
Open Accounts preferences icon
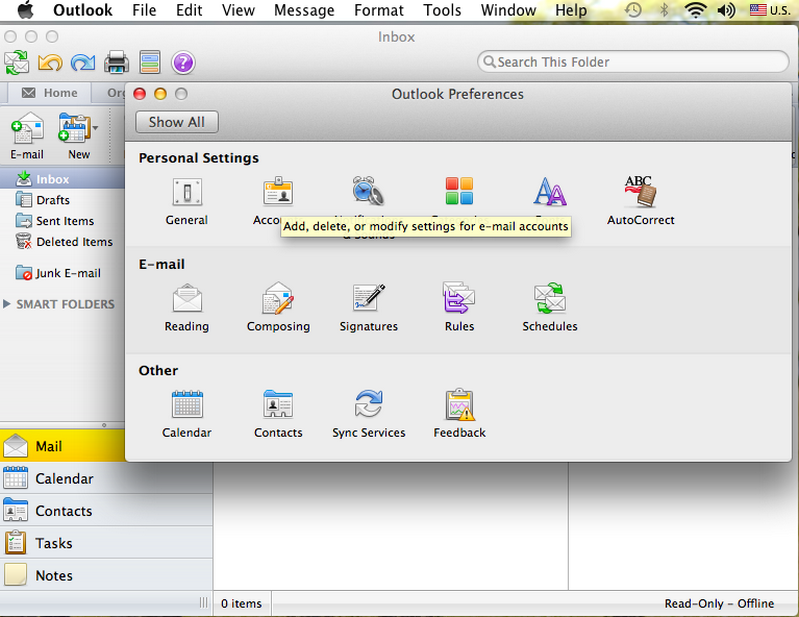(278, 192)
